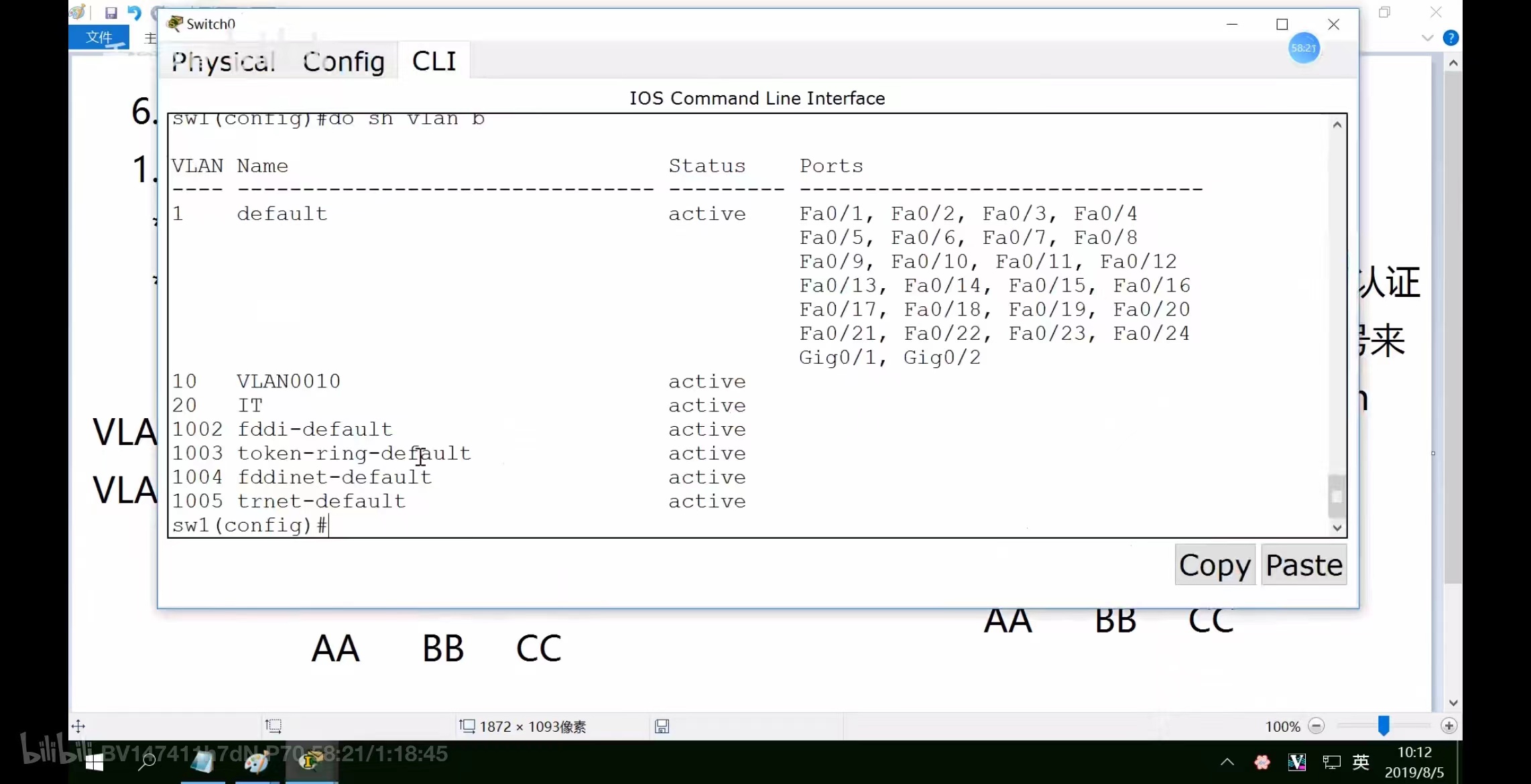The image size is (1531, 784).
Task: Open the 文件 (File) menu
Action: tap(99, 38)
